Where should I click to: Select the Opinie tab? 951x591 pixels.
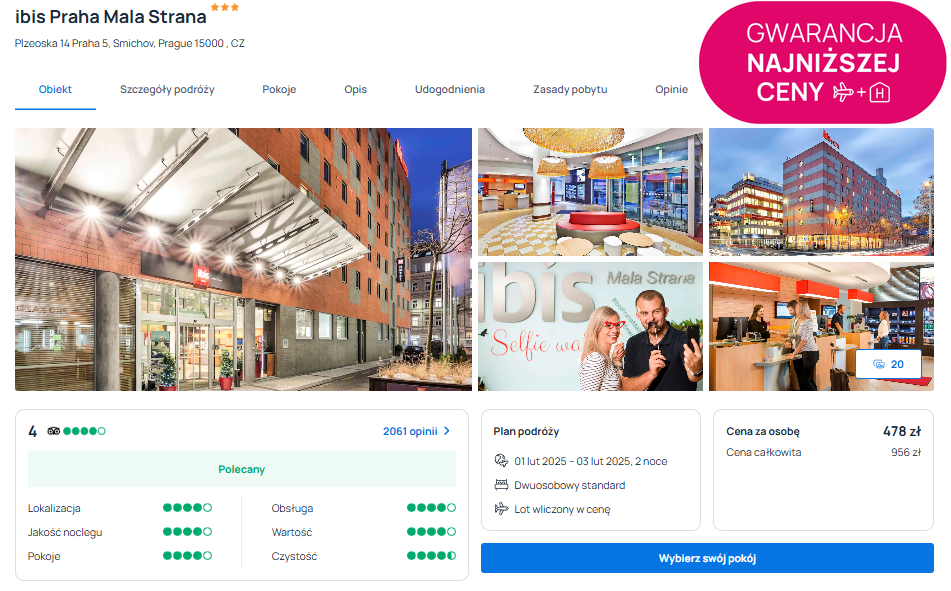[671, 89]
